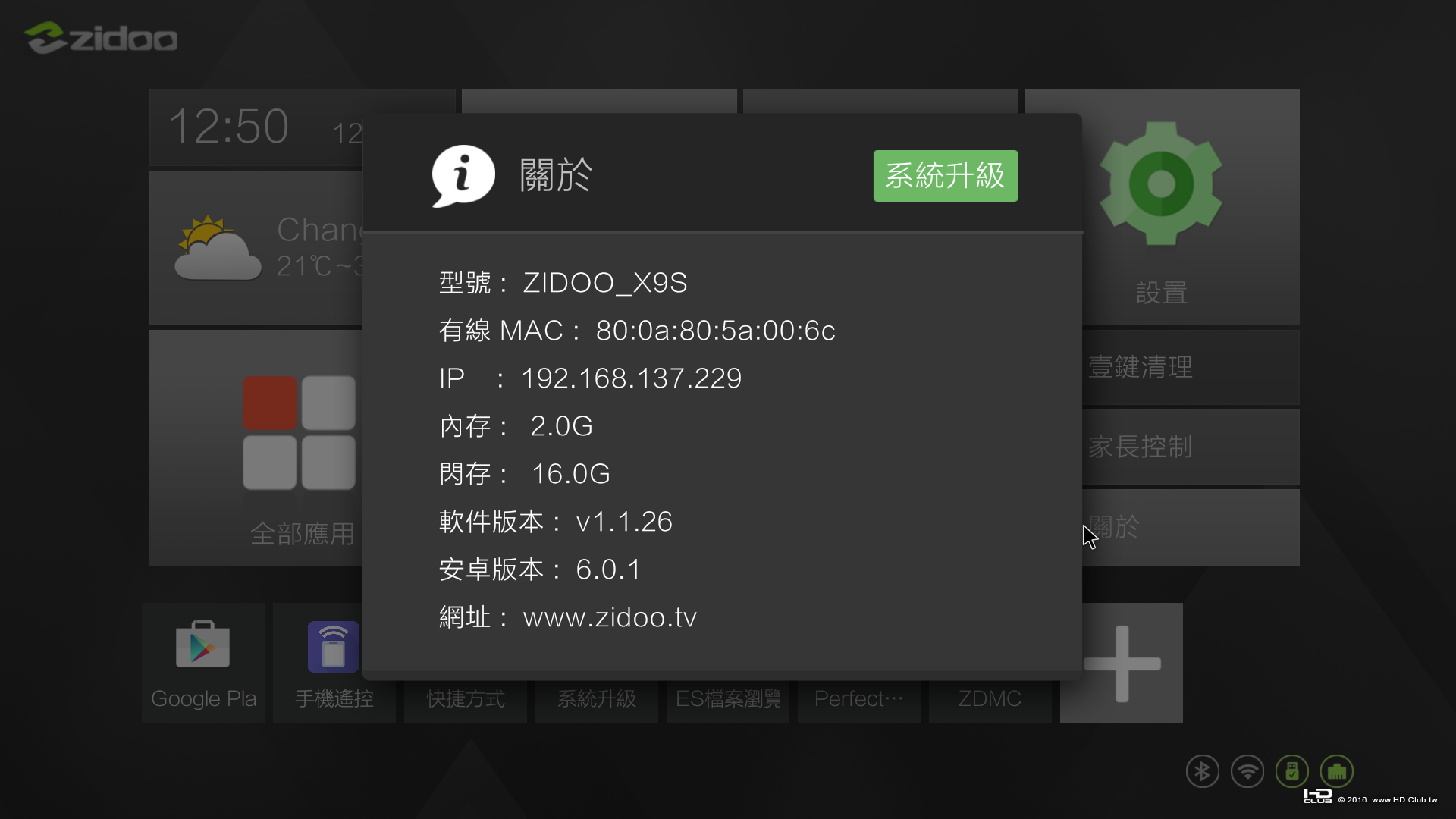Open the www.zidoo.tv website link
Screen dimensions: 1456x819
[610, 617]
